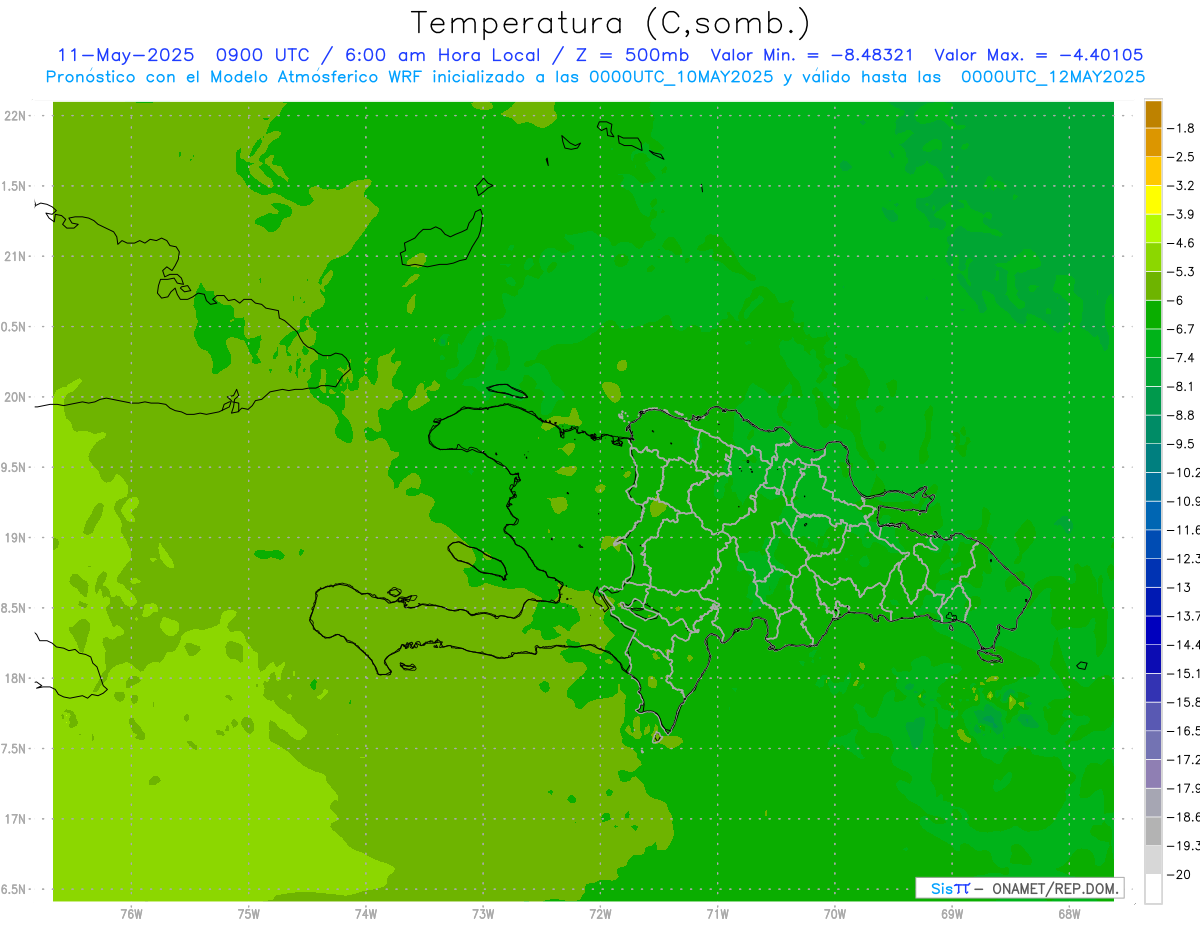This screenshot has height=927, width=1200.
Task: Click the '18N' latitude axis label
Action: tap(16, 678)
